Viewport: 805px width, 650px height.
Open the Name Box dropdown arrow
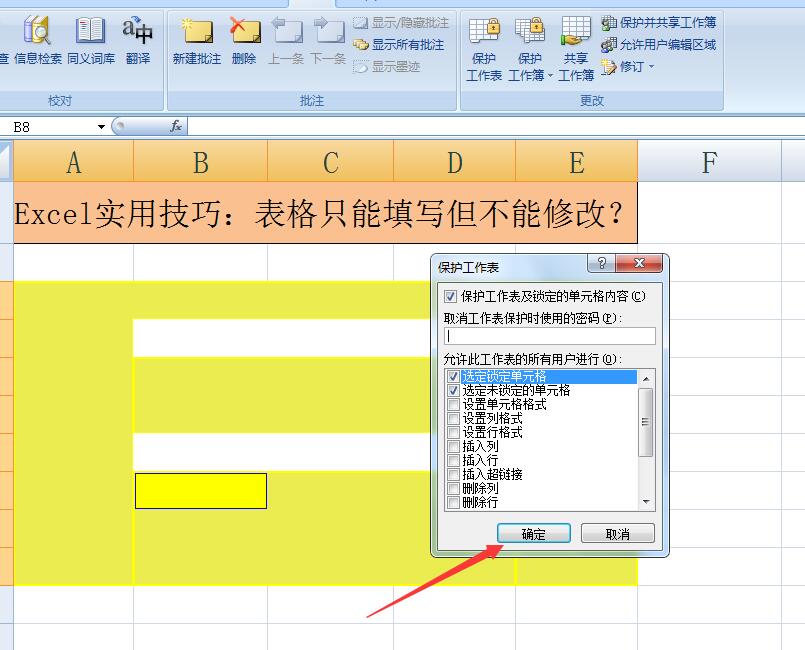[101, 127]
